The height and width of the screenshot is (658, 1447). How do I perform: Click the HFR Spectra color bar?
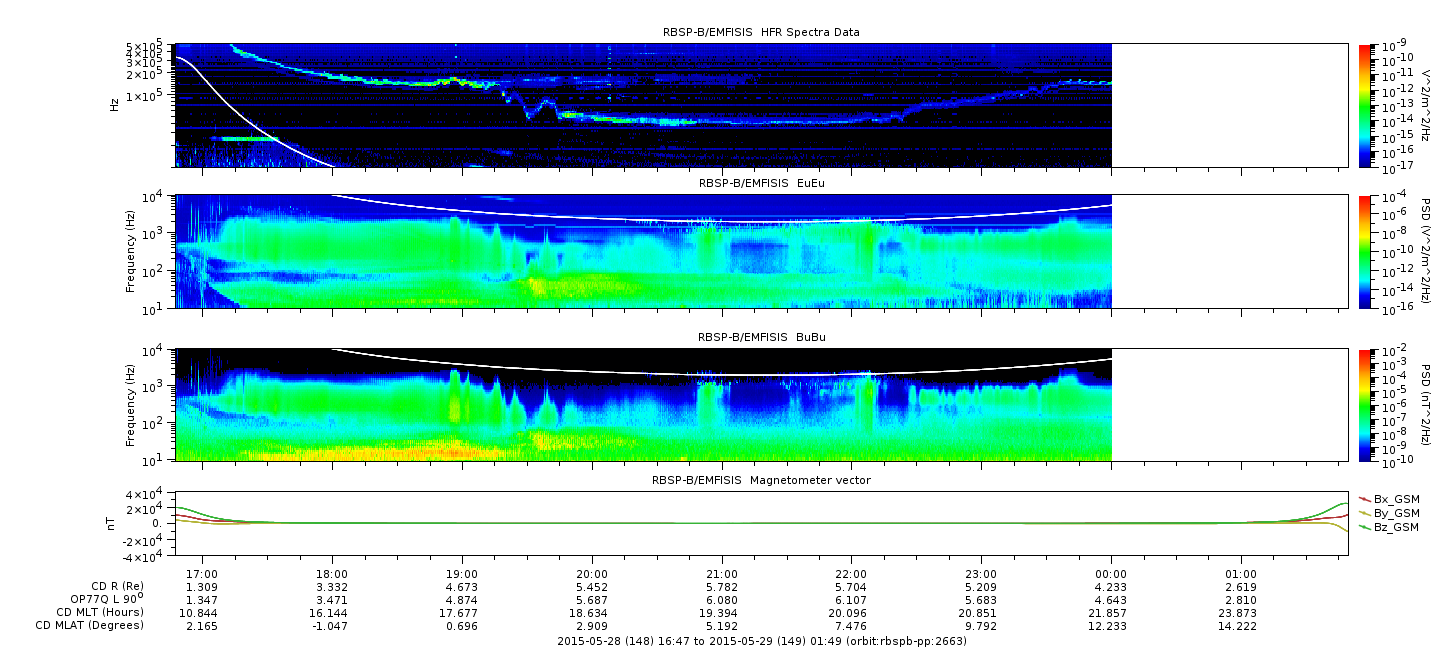1366,106
